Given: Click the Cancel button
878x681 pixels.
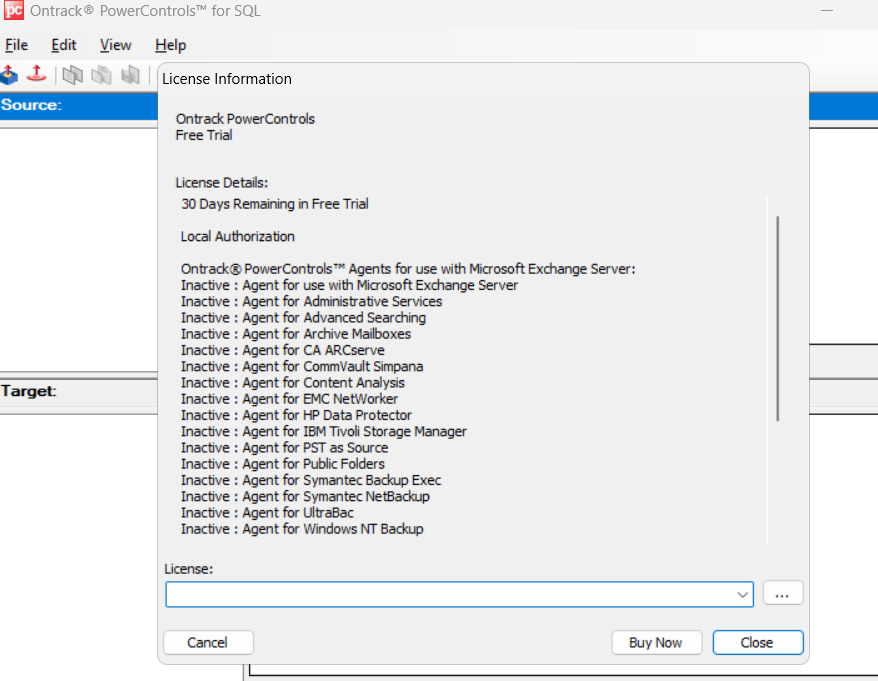Looking at the screenshot, I should pos(208,642).
